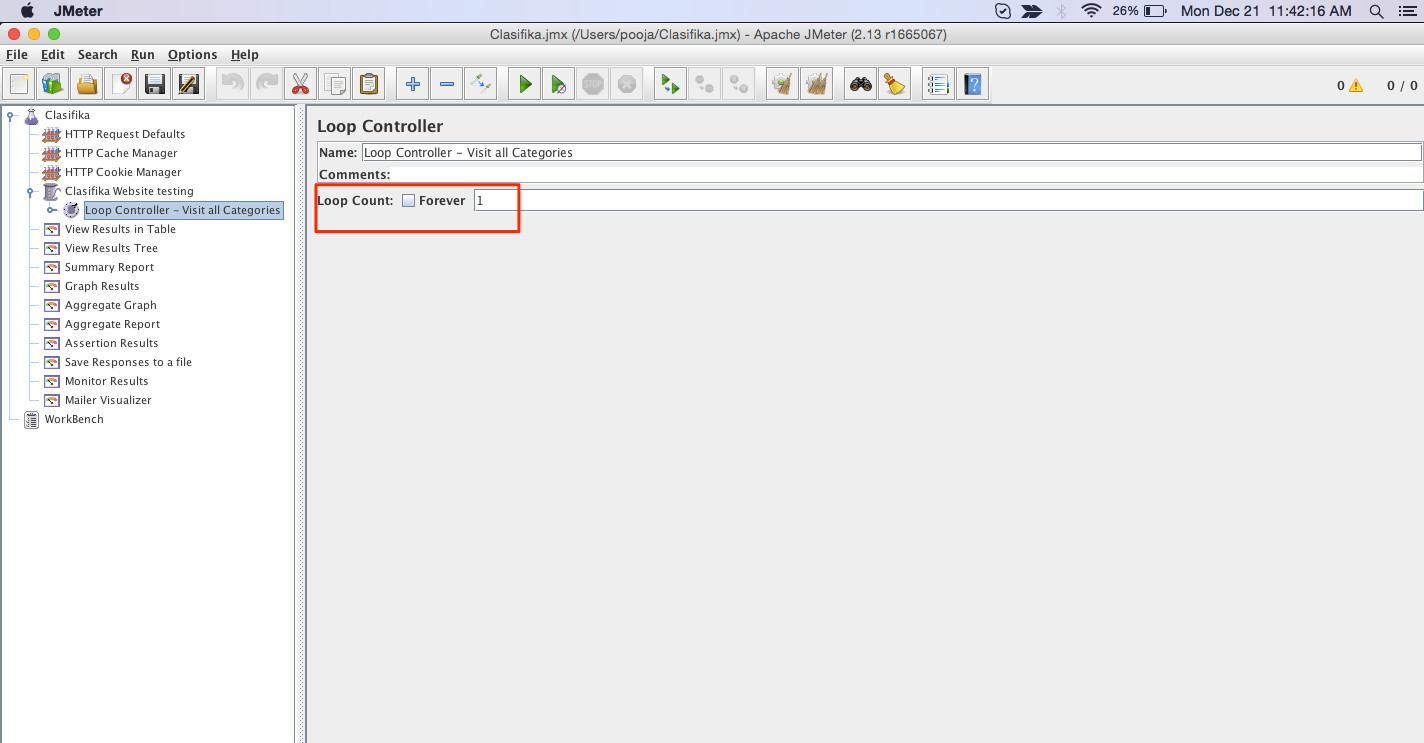Select Mailer Visualizer in tree
This screenshot has height=743, width=1424.
click(x=108, y=400)
